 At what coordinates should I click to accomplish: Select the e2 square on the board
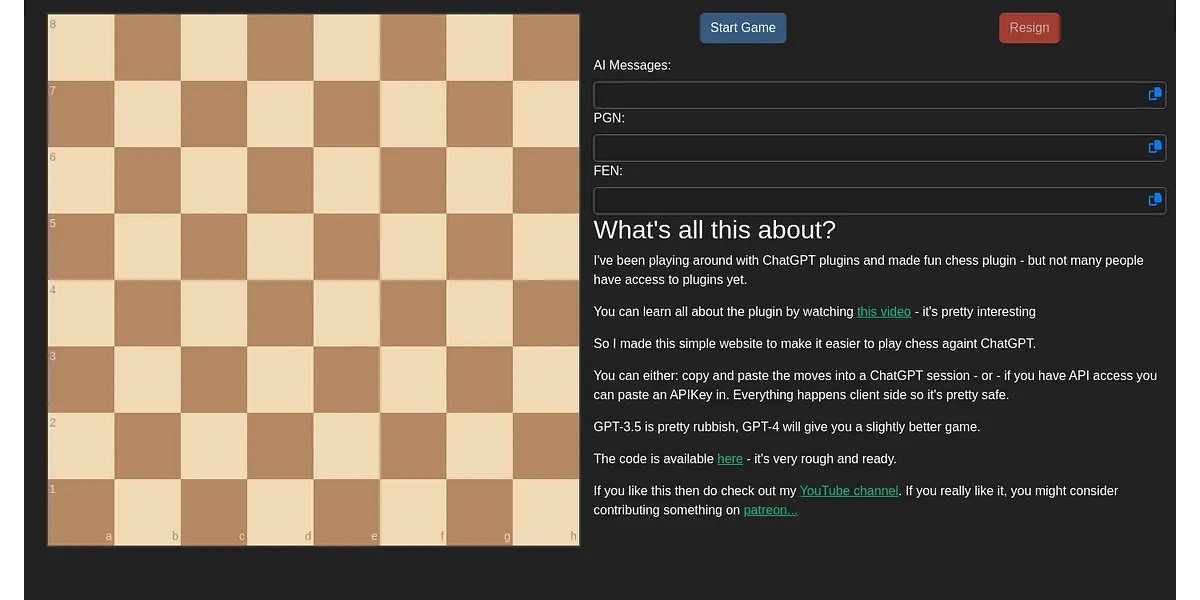(347, 446)
